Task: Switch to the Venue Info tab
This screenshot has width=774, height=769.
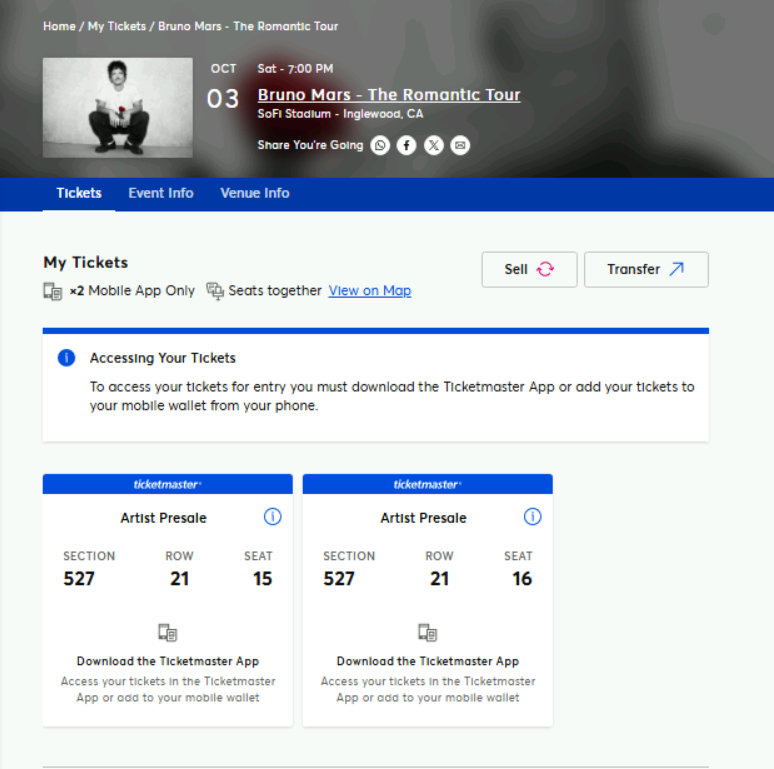Action: (255, 193)
